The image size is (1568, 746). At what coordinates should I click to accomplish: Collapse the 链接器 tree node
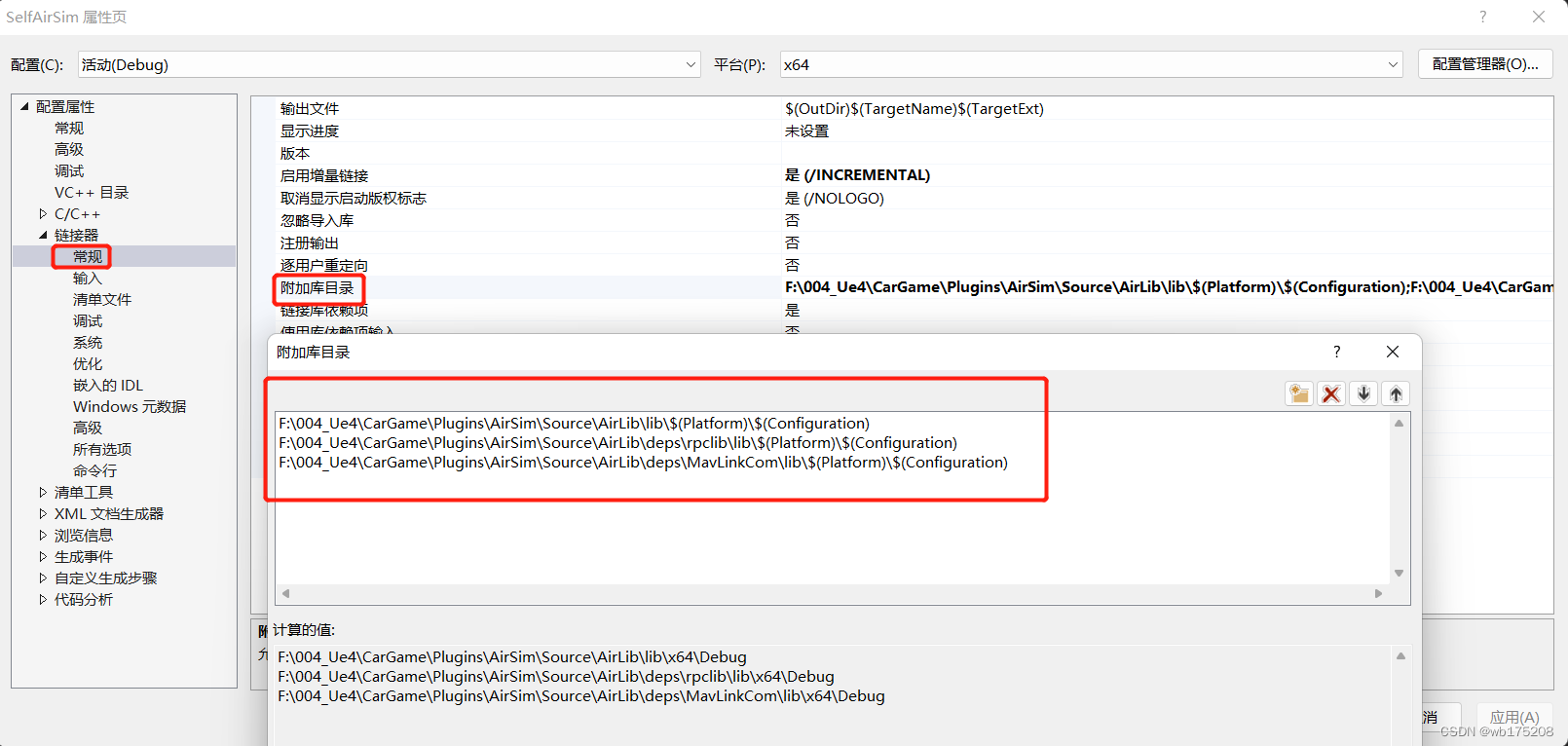coord(43,235)
